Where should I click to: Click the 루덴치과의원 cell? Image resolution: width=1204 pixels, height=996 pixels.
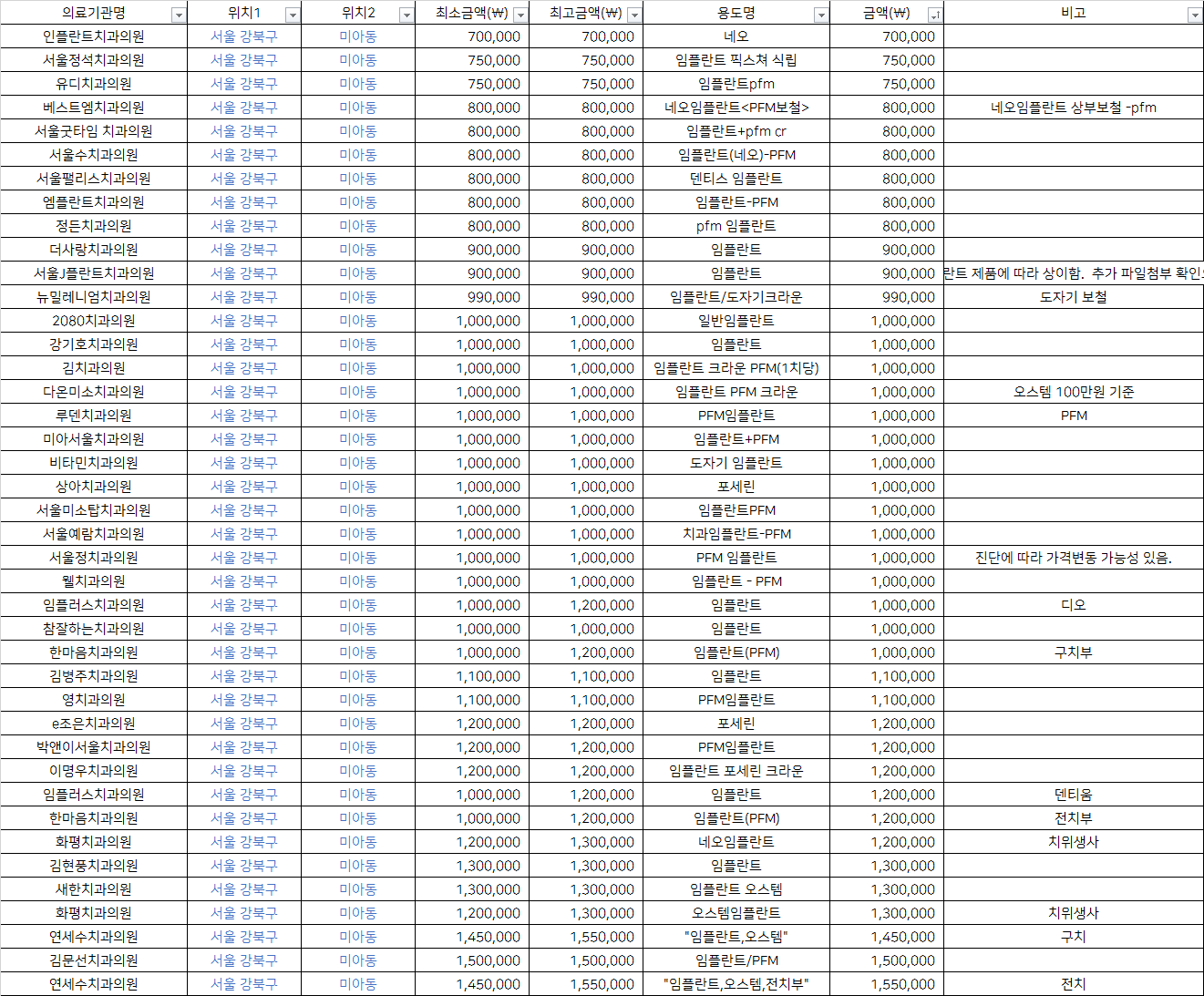click(x=94, y=416)
